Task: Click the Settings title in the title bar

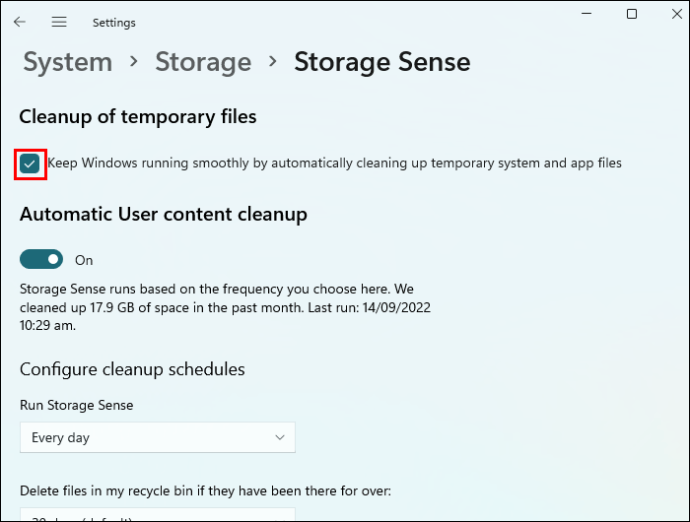Action: click(114, 22)
